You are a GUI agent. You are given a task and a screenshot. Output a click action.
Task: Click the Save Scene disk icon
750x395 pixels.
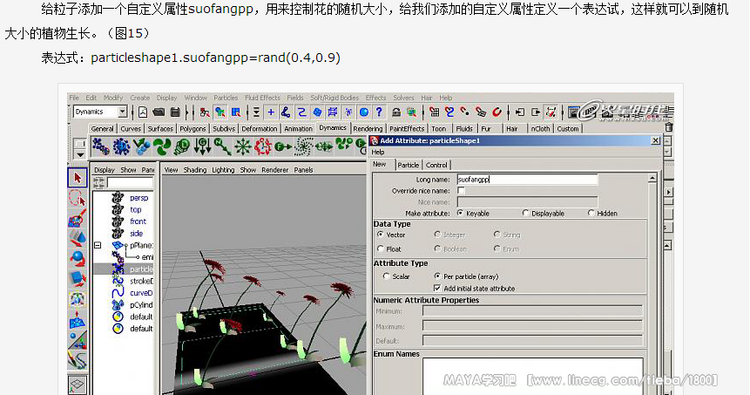(x=175, y=112)
